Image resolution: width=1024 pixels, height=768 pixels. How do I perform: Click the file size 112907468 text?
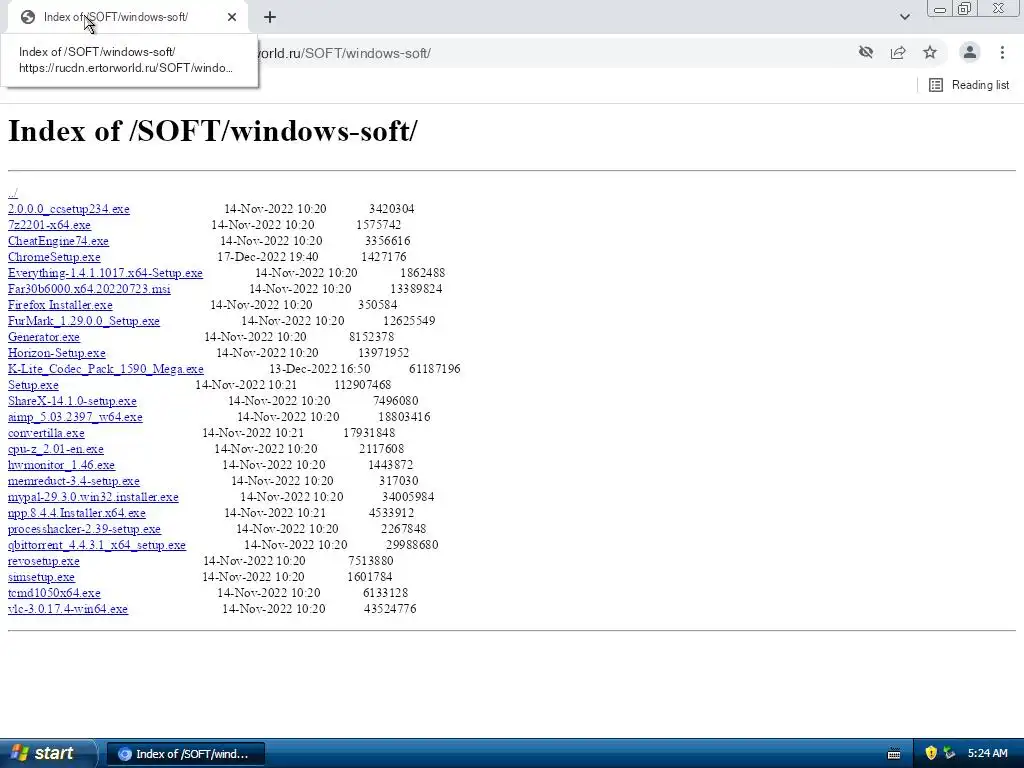363,385
